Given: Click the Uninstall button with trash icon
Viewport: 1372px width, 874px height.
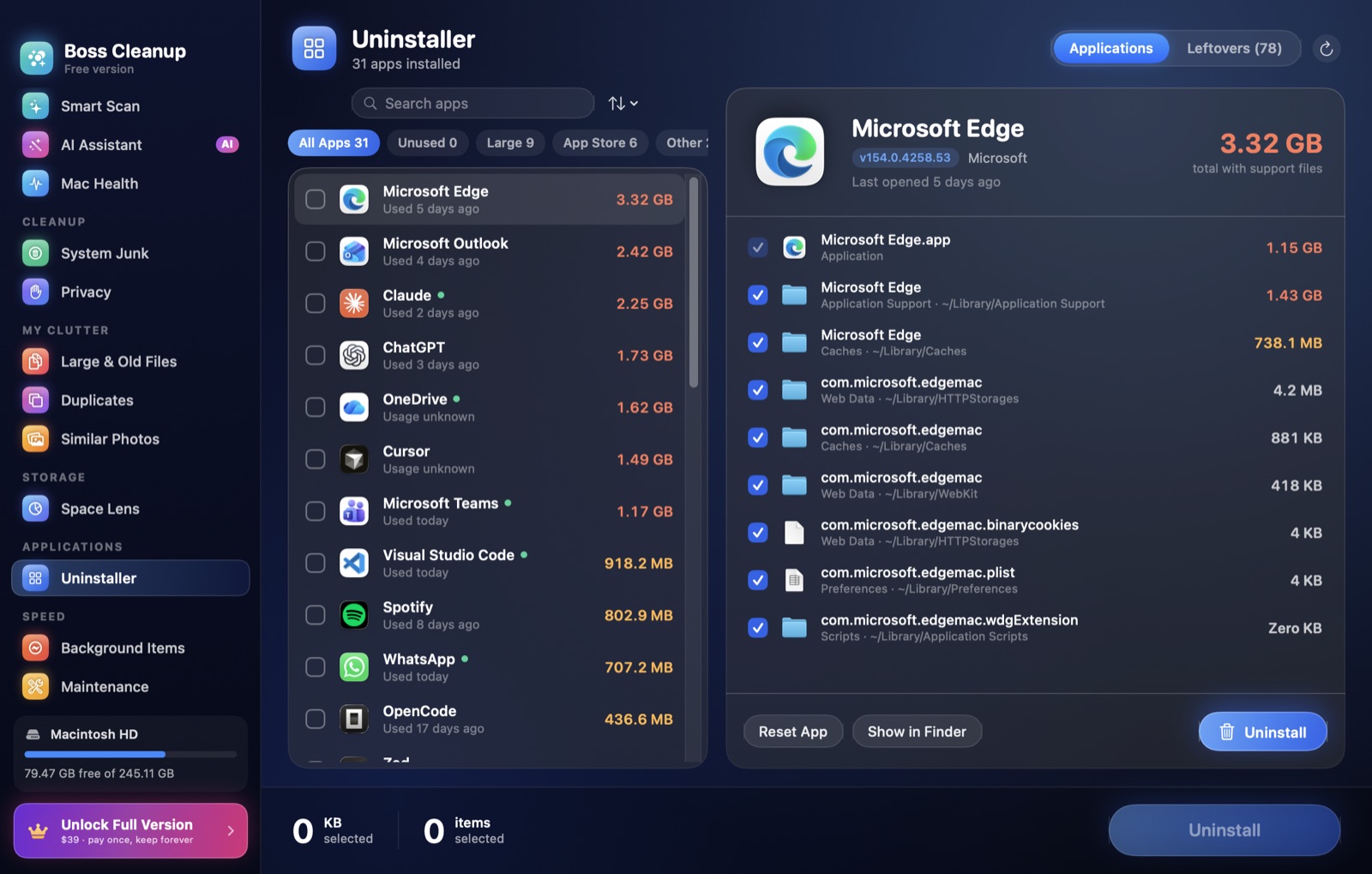Looking at the screenshot, I should tap(1263, 732).
